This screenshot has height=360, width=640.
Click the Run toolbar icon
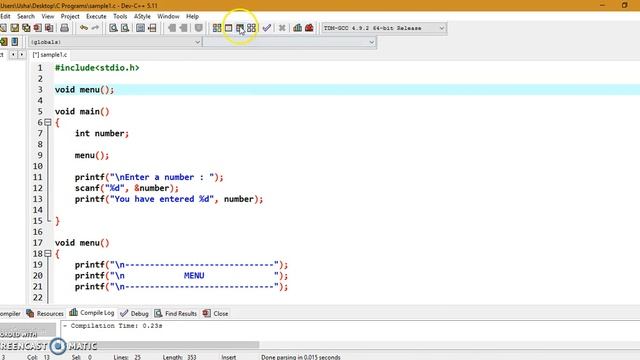(229, 28)
